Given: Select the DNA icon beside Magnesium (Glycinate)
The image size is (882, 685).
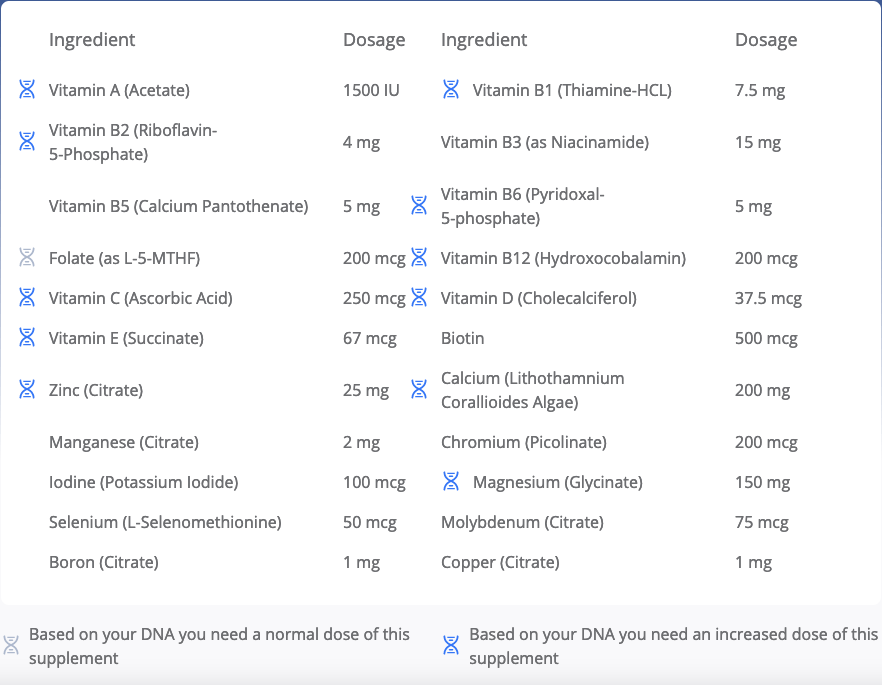Looking at the screenshot, I should [x=451, y=482].
